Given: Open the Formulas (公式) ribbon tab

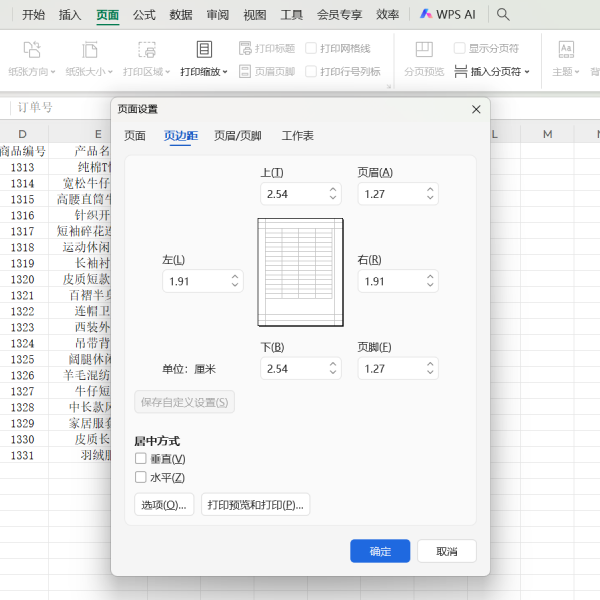Looking at the screenshot, I should pos(144,15).
